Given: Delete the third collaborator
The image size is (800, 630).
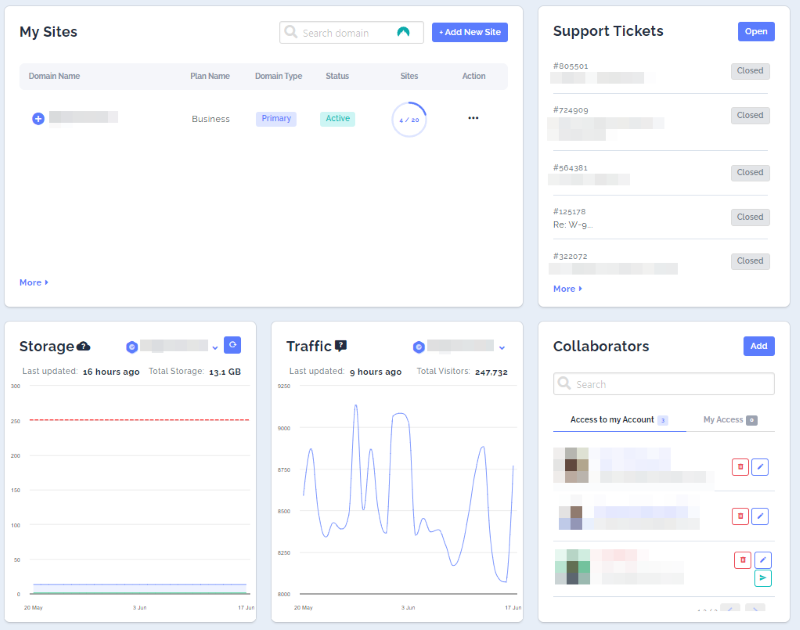Looking at the screenshot, I should [742, 560].
